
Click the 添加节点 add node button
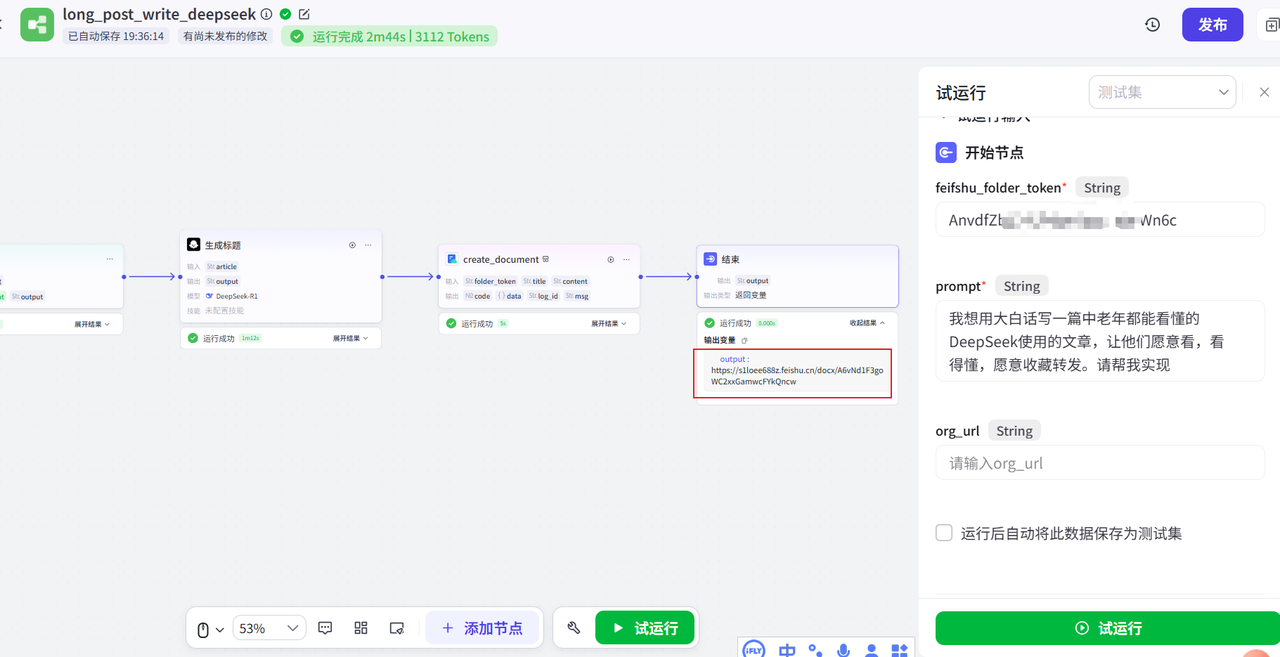click(482, 628)
